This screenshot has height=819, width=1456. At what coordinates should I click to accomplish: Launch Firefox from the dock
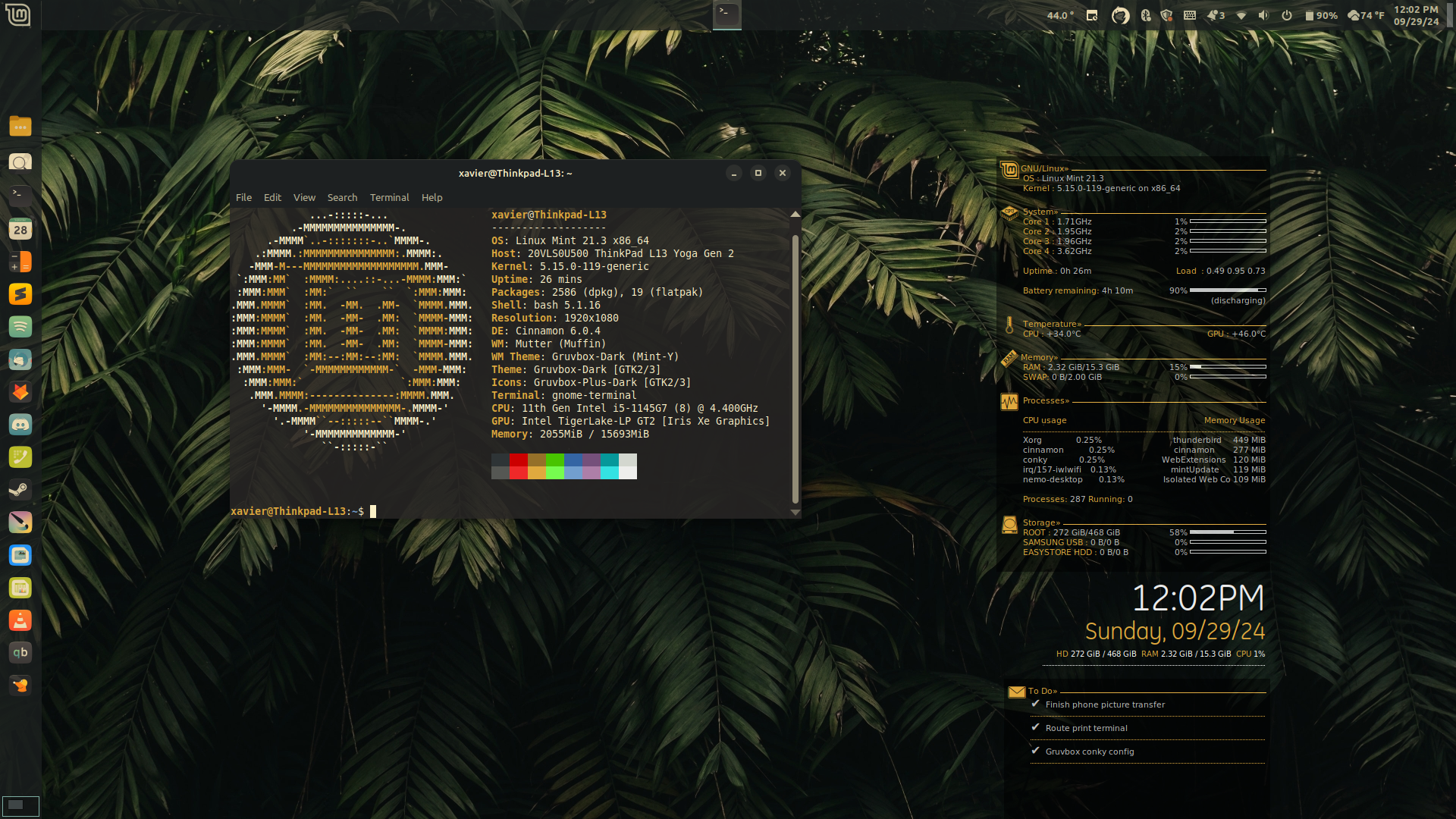coord(20,392)
